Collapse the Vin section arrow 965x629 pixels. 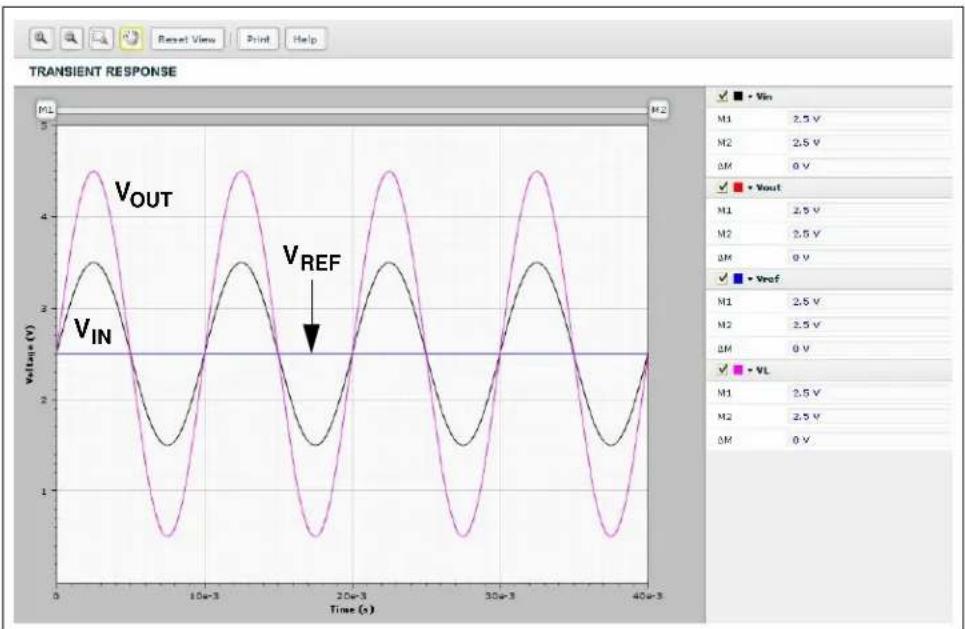(x=750, y=97)
